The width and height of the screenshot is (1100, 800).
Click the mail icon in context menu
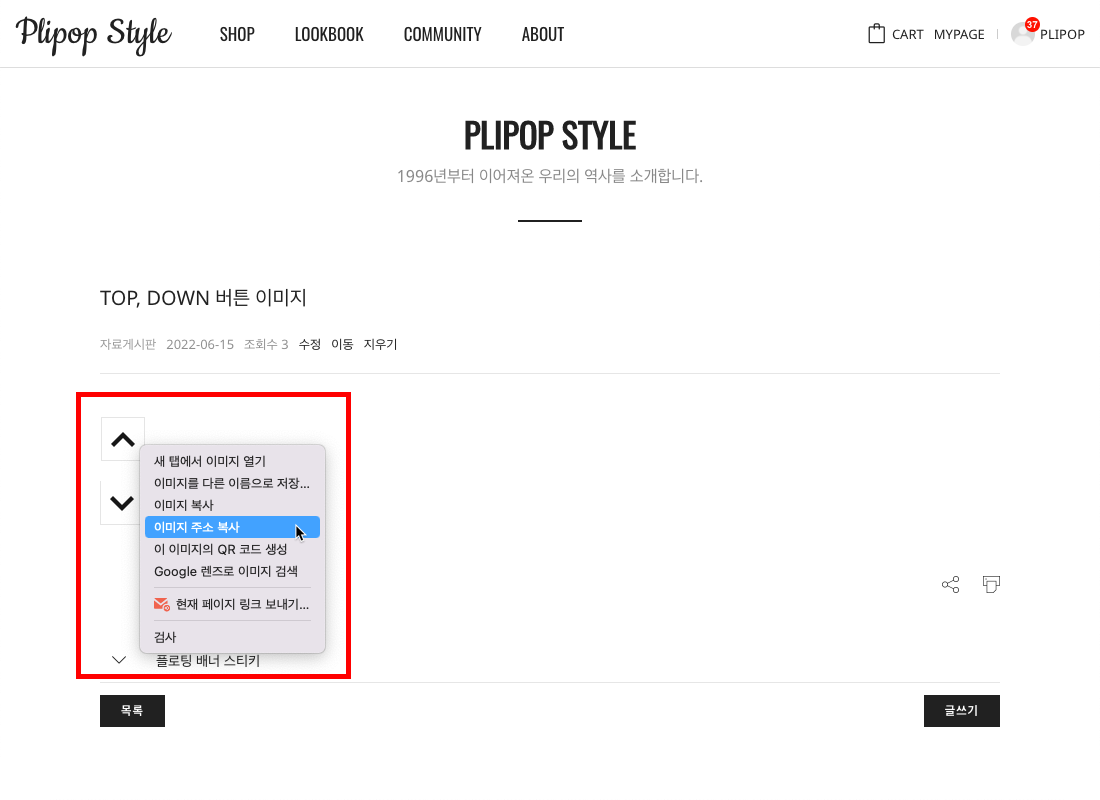click(x=161, y=604)
